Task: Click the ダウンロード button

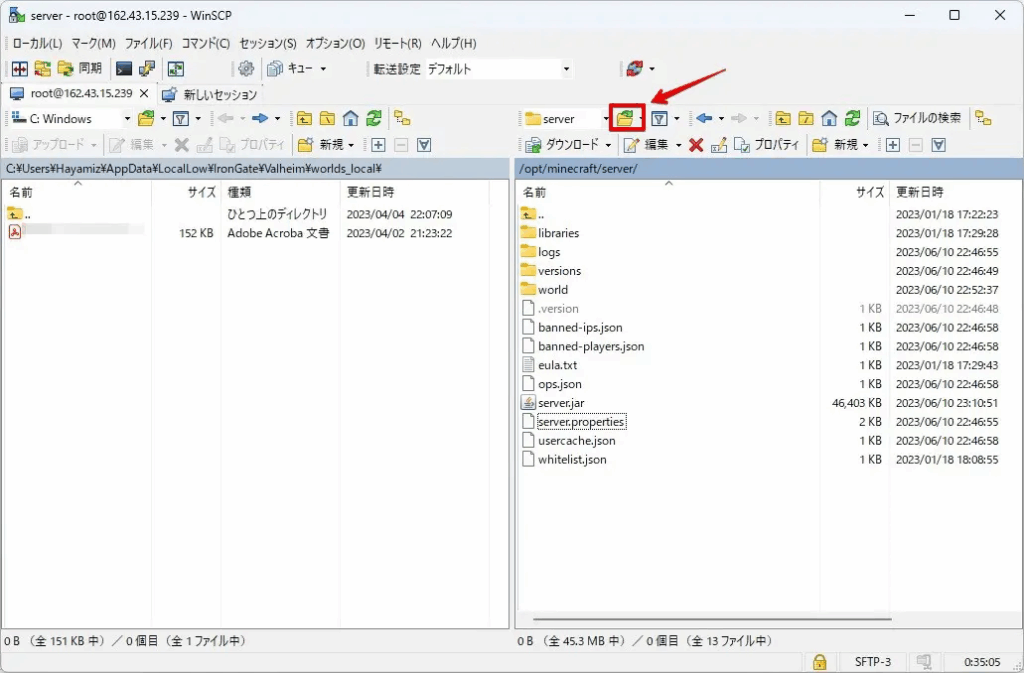Action: tap(565, 145)
